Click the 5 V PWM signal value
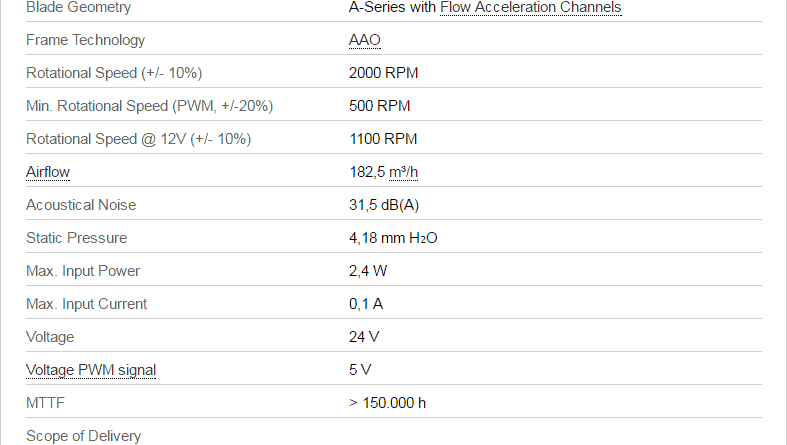 [360, 370]
